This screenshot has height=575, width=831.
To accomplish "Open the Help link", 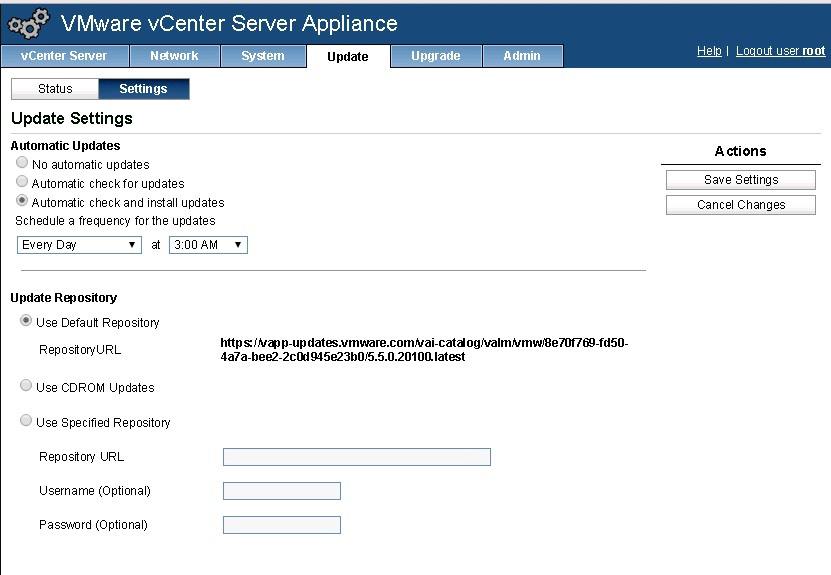I will click(709, 51).
